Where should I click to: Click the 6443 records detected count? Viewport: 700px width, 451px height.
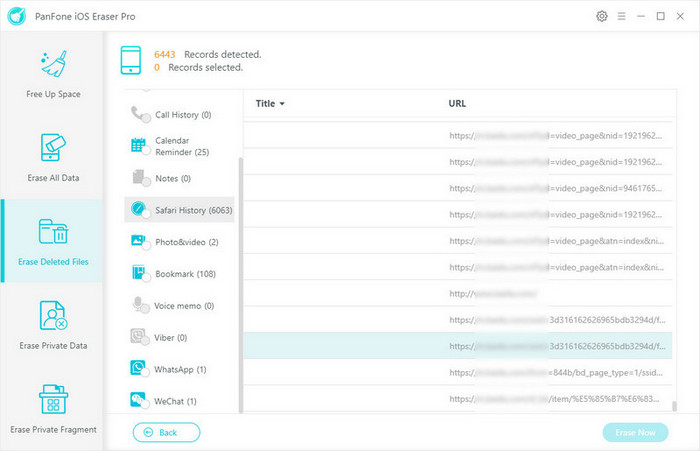[x=165, y=54]
